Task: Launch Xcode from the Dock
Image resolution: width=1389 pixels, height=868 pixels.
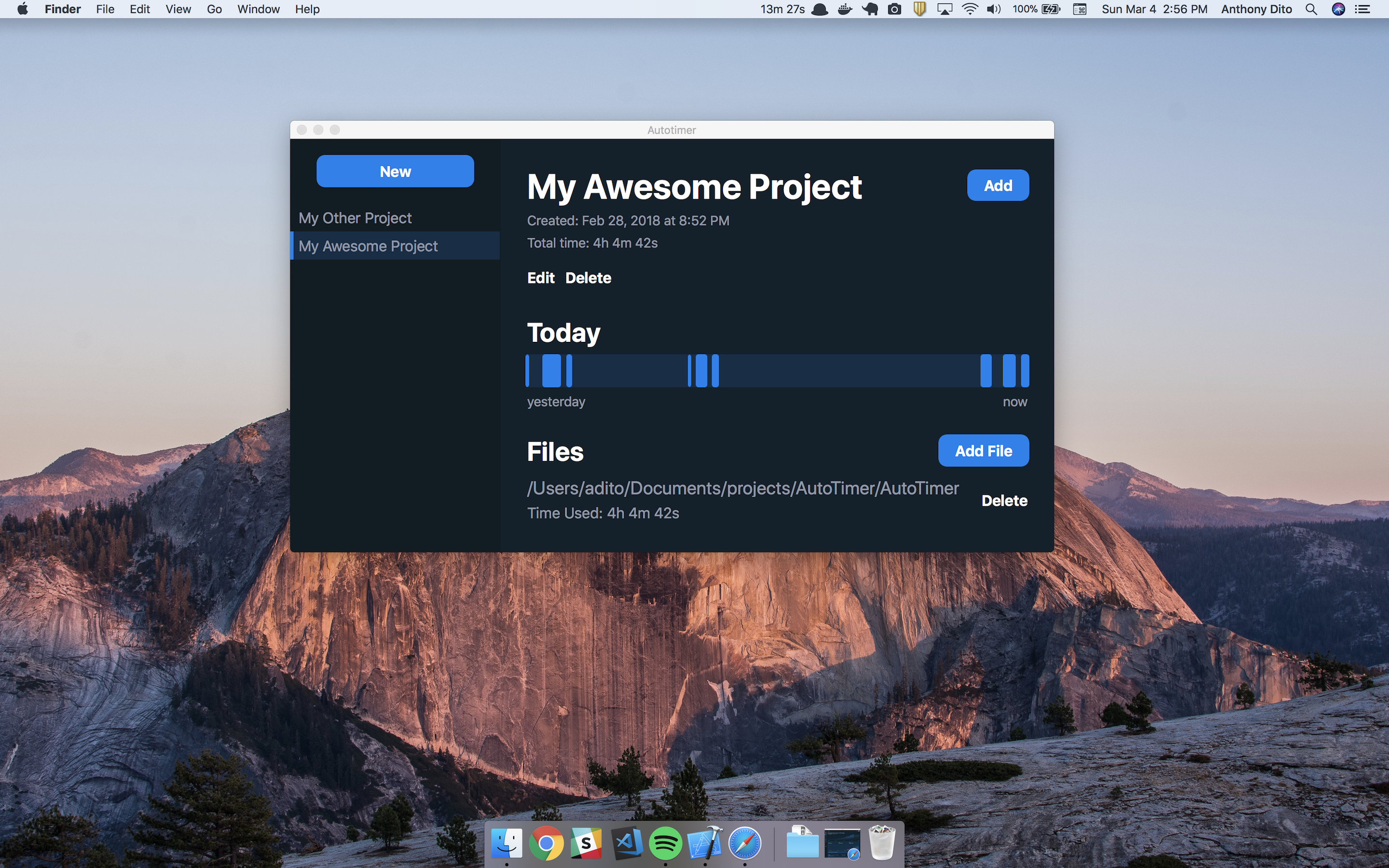Action: [705, 843]
